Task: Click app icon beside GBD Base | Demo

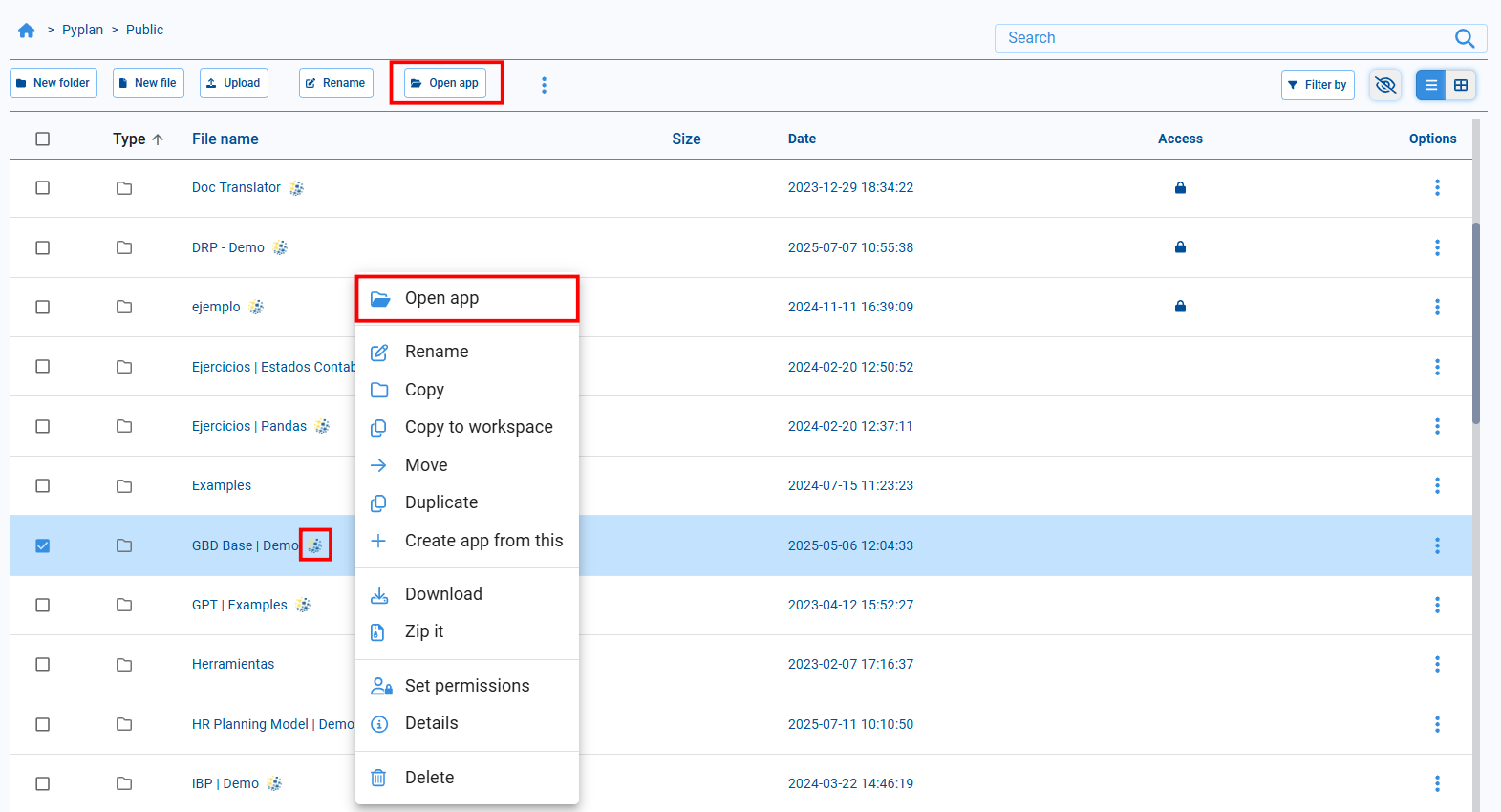Action: coord(315,545)
